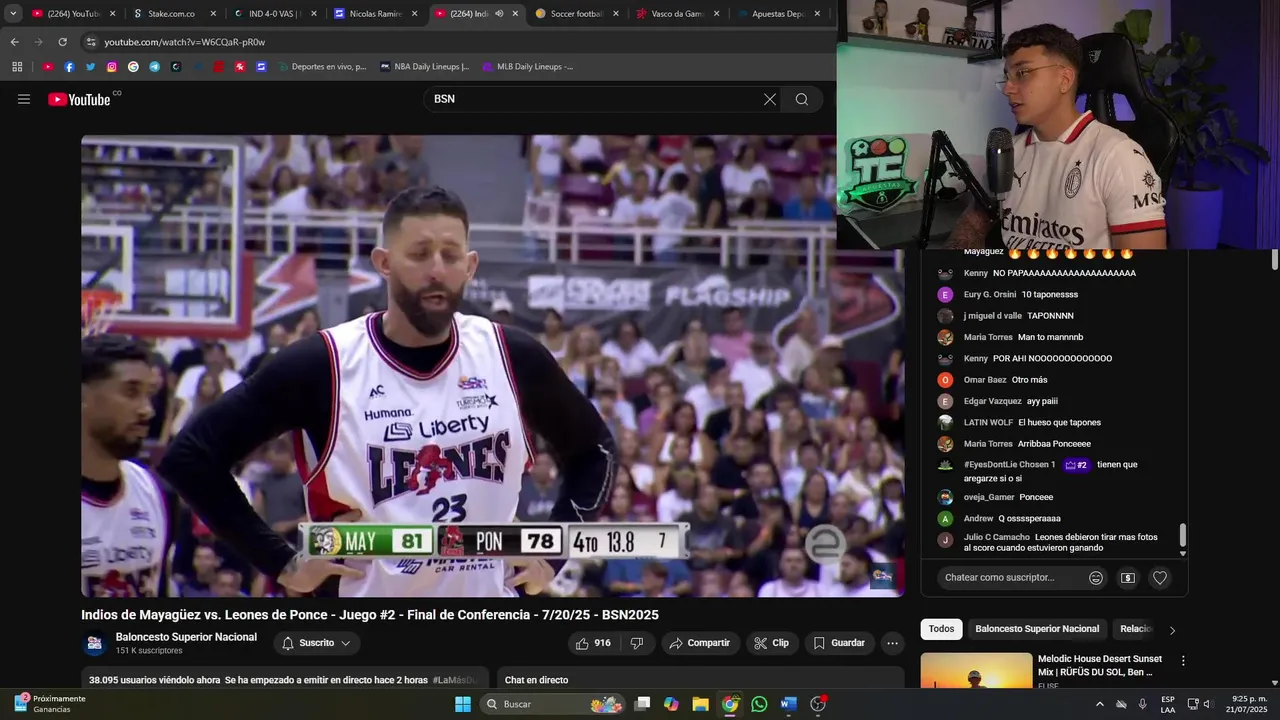Screen dimensions: 1280x720
Task: Click the youtube.com address bar URL
Action: click(184, 42)
